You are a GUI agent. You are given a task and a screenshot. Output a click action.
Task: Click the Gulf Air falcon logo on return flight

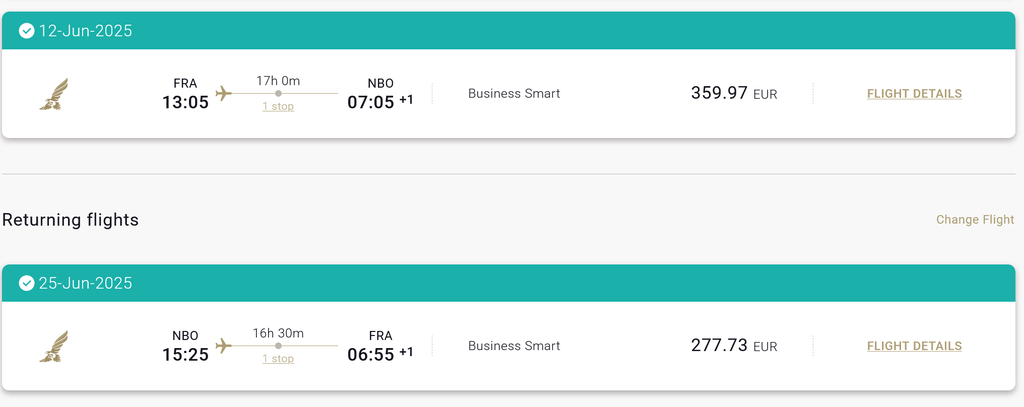point(54,346)
